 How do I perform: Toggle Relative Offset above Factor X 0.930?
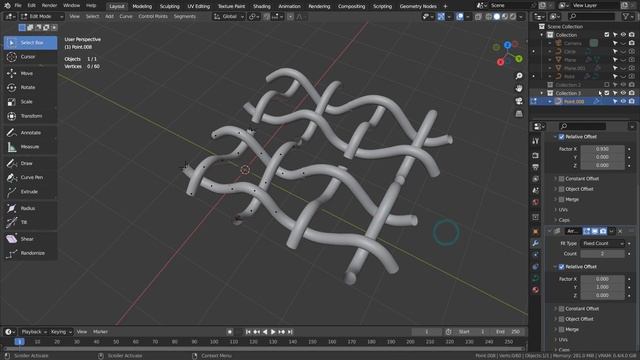562,137
